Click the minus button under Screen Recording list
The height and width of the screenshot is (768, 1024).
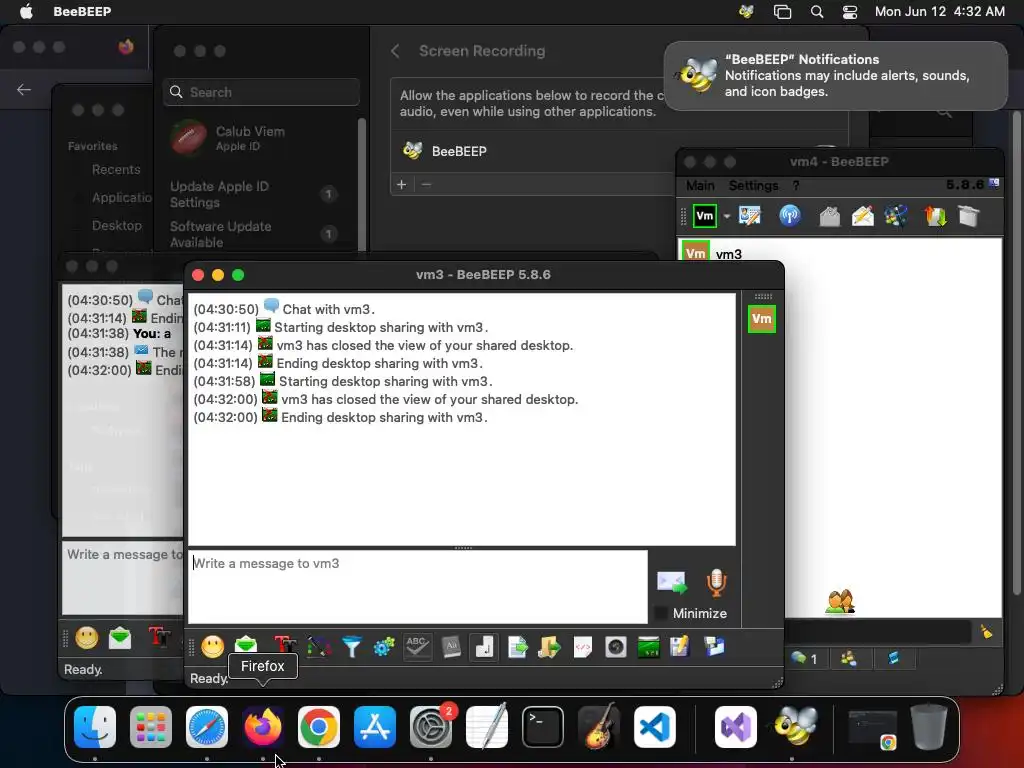(x=426, y=185)
